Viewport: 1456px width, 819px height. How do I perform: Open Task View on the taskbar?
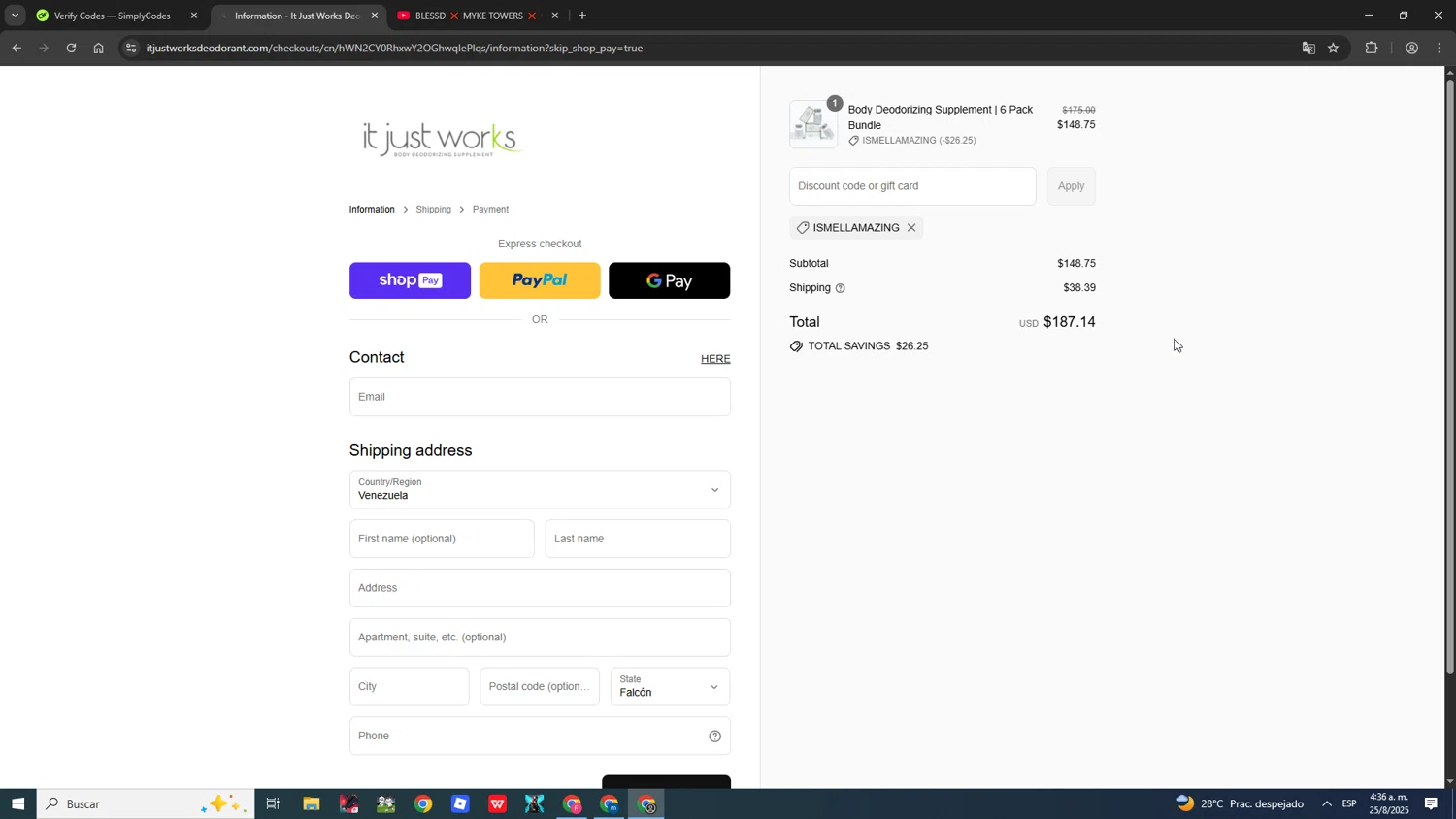tap(273, 804)
